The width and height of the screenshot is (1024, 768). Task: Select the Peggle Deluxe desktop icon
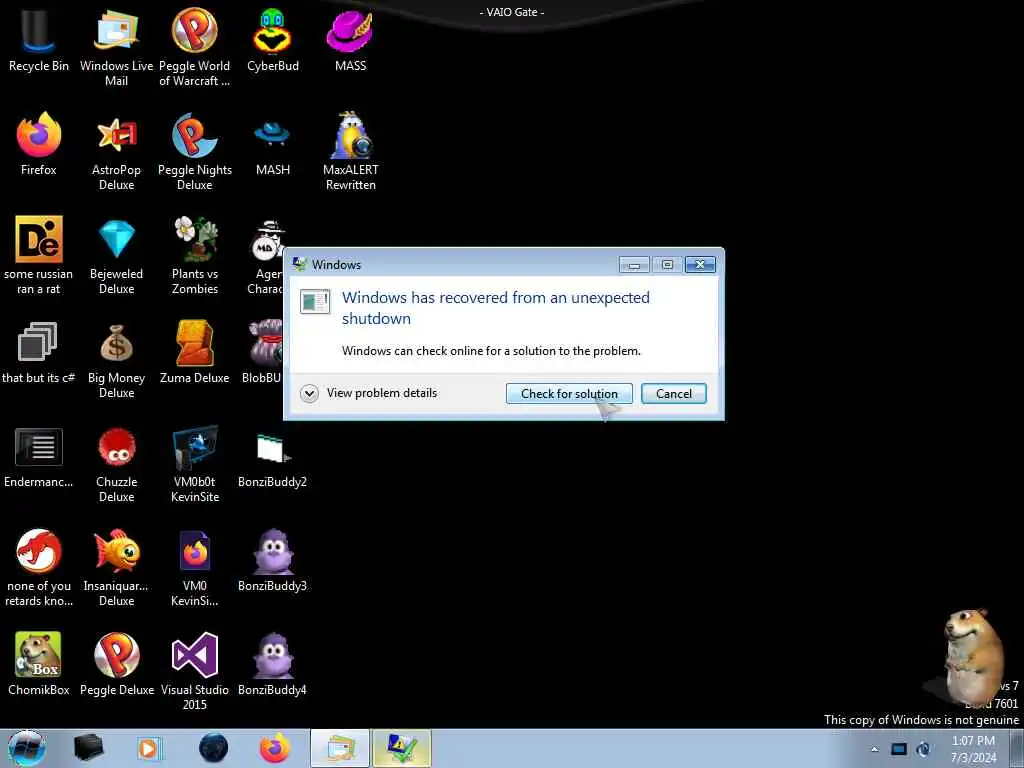(116, 665)
